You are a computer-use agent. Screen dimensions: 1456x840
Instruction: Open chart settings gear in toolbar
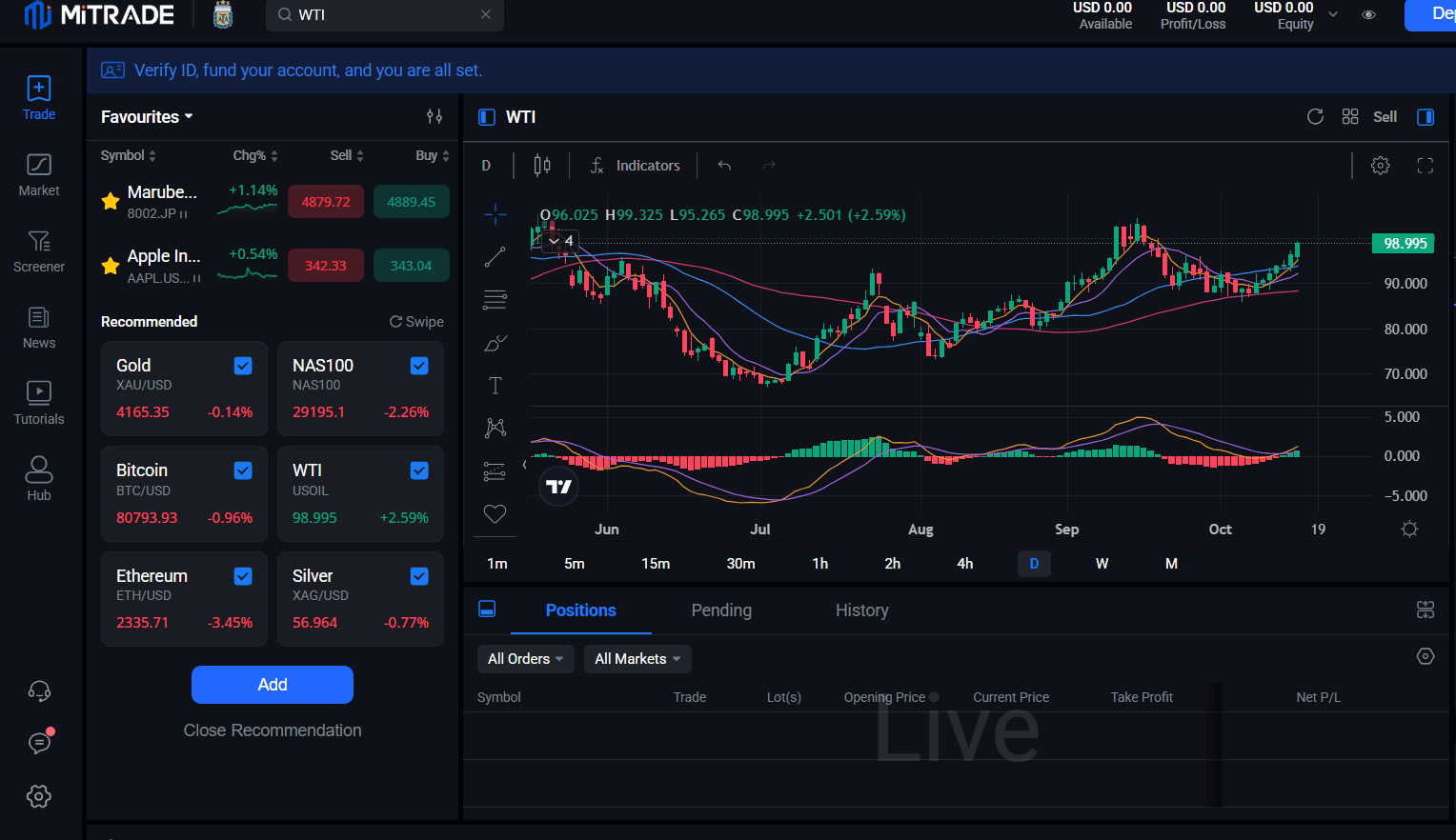click(x=1380, y=166)
